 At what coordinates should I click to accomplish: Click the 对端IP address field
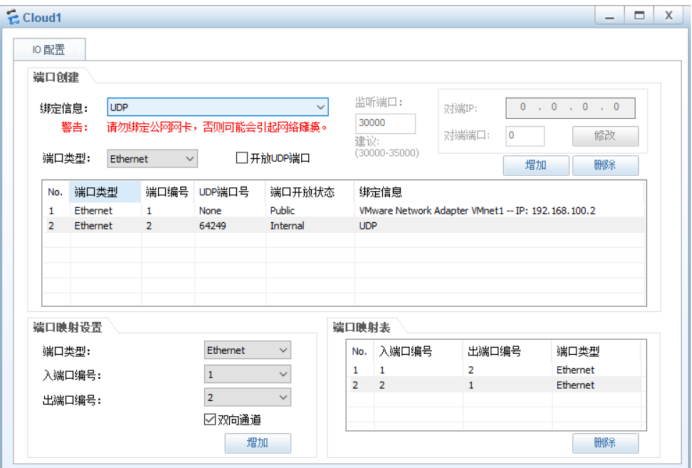[570, 107]
